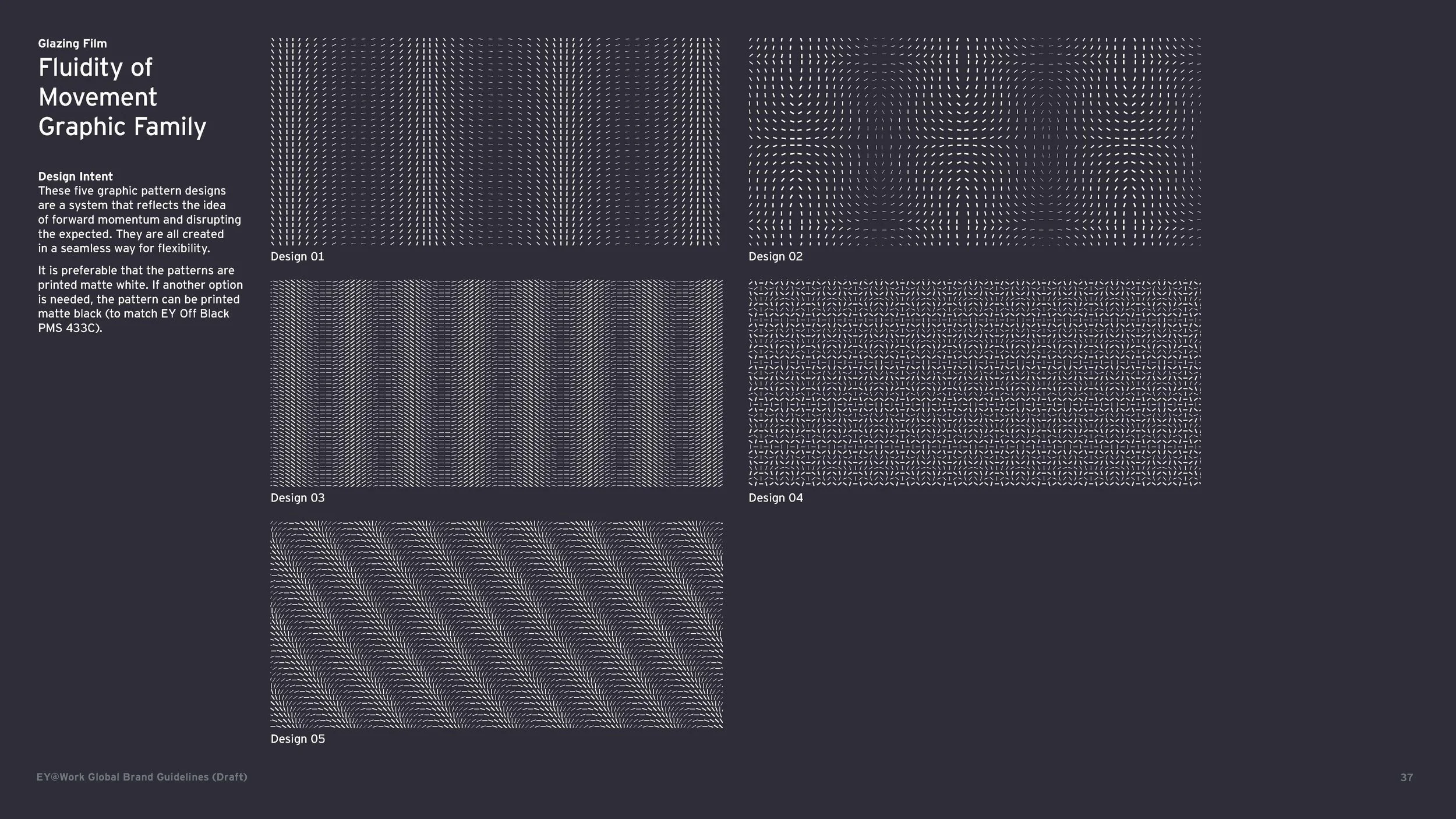Screen dimensions: 1456x819
Task: Click the Design Intent subheading
Action: (75, 176)
